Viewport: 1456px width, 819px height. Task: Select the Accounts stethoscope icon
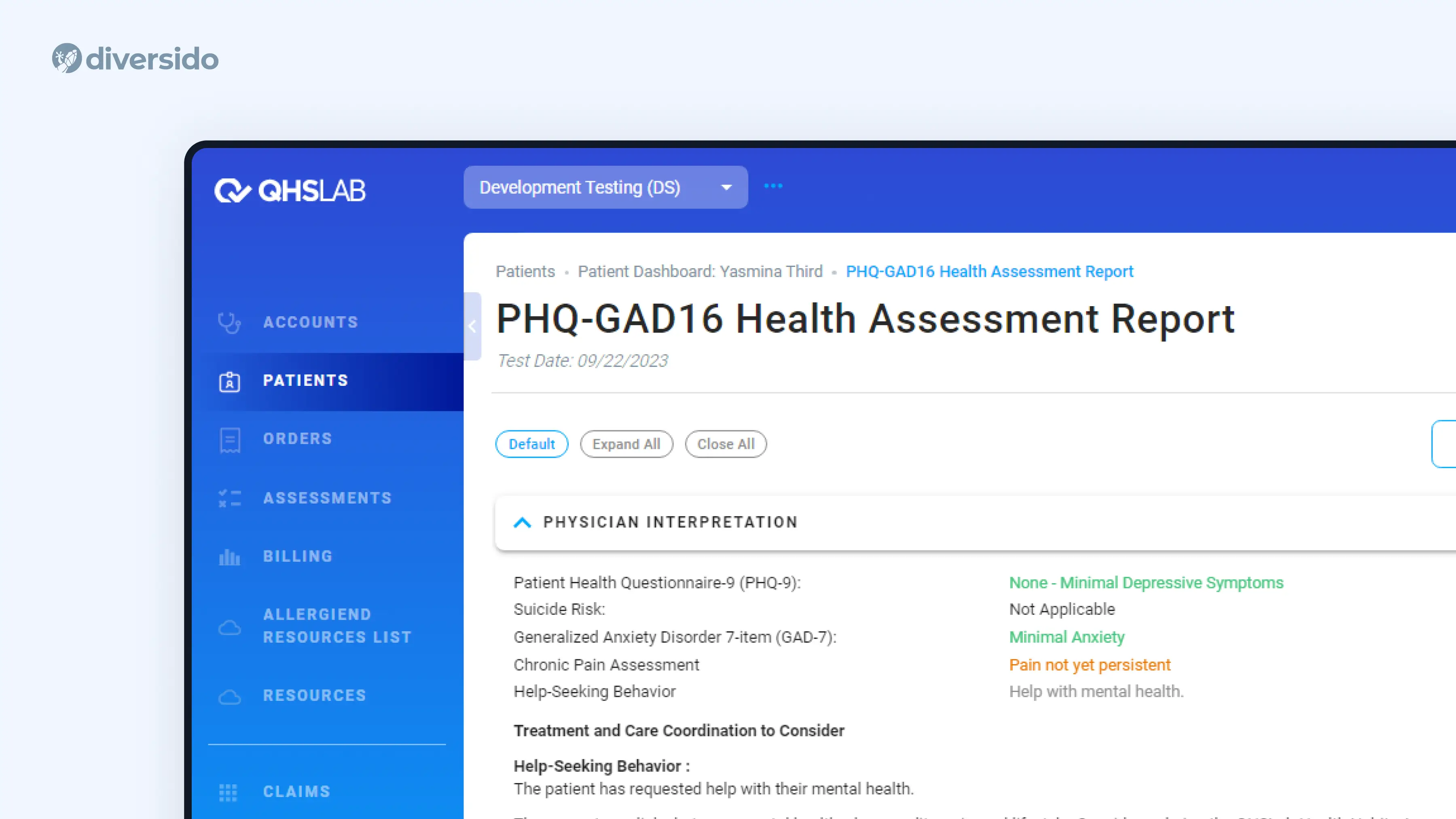pyautogui.click(x=229, y=322)
